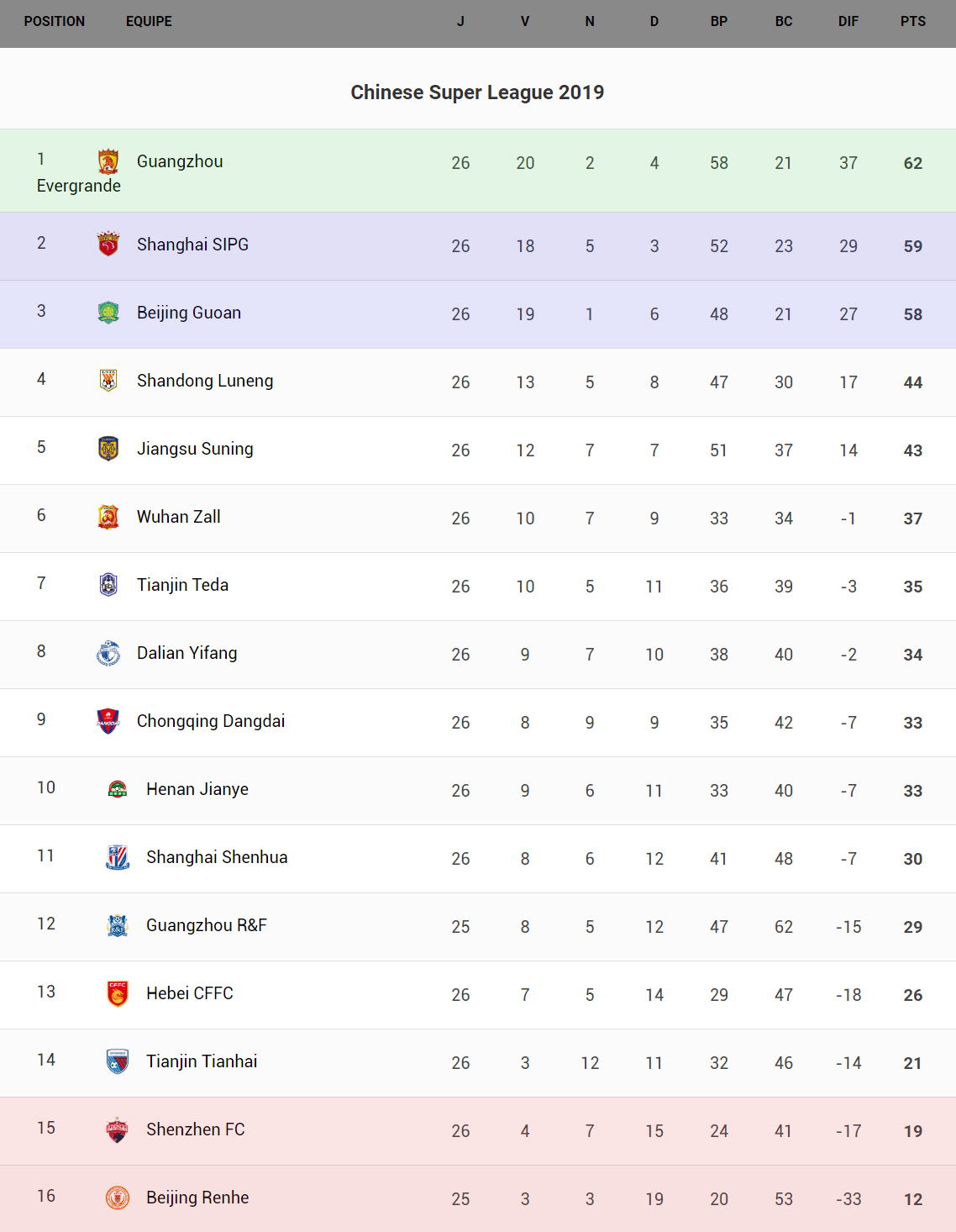Click the Chongqing Dangdai shield logo

pos(108,721)
